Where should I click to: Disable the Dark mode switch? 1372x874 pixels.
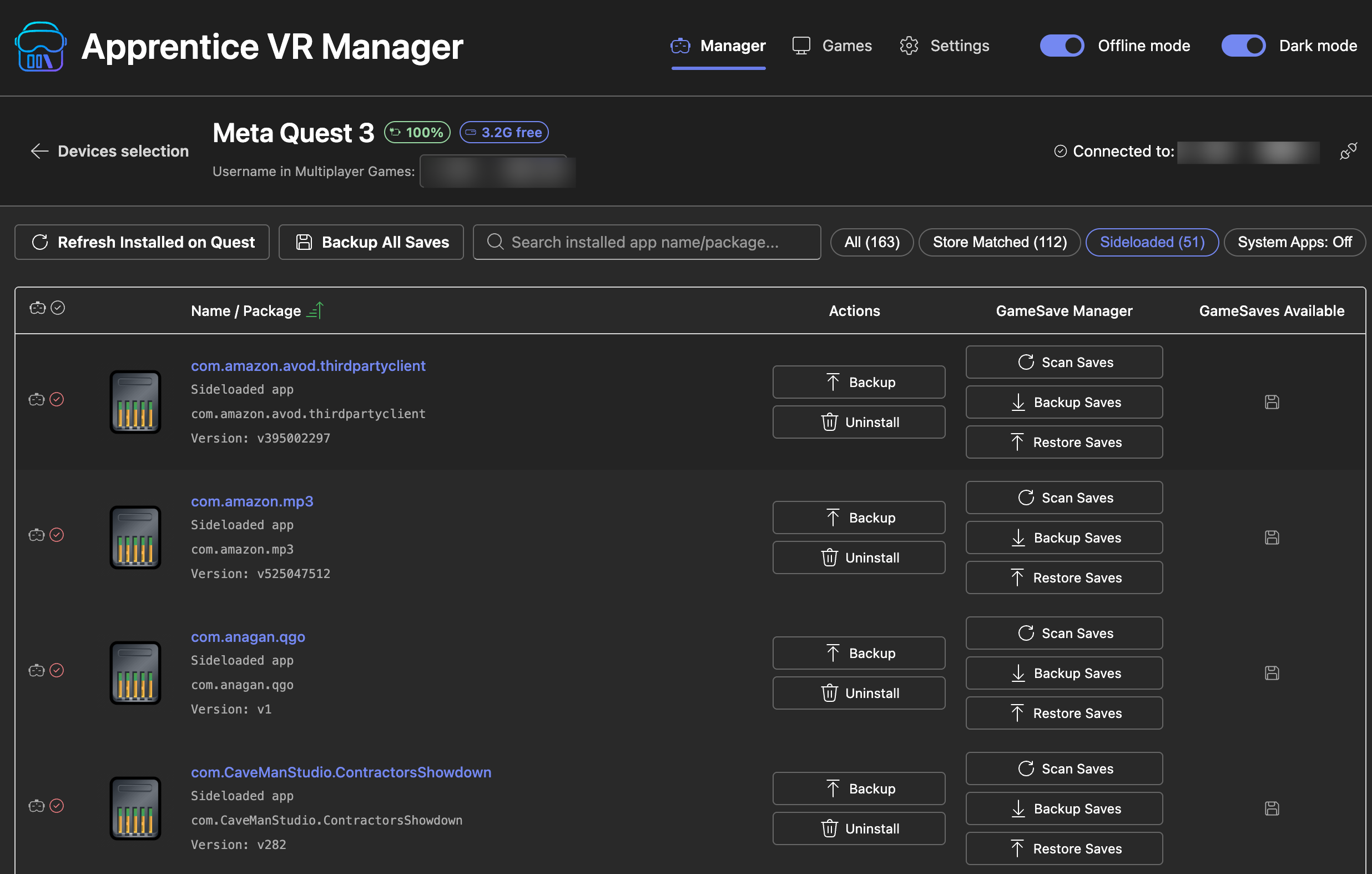point(1243,46)
